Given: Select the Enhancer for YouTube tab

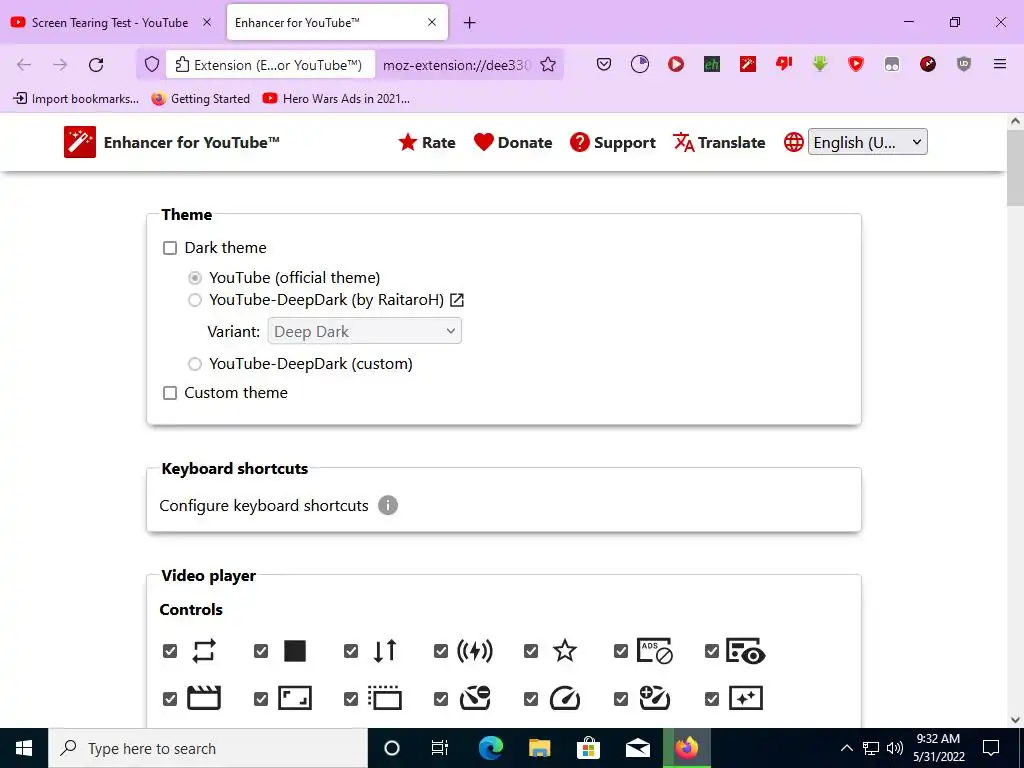Looking at the screenshot, I should click(x=337, y=23).
